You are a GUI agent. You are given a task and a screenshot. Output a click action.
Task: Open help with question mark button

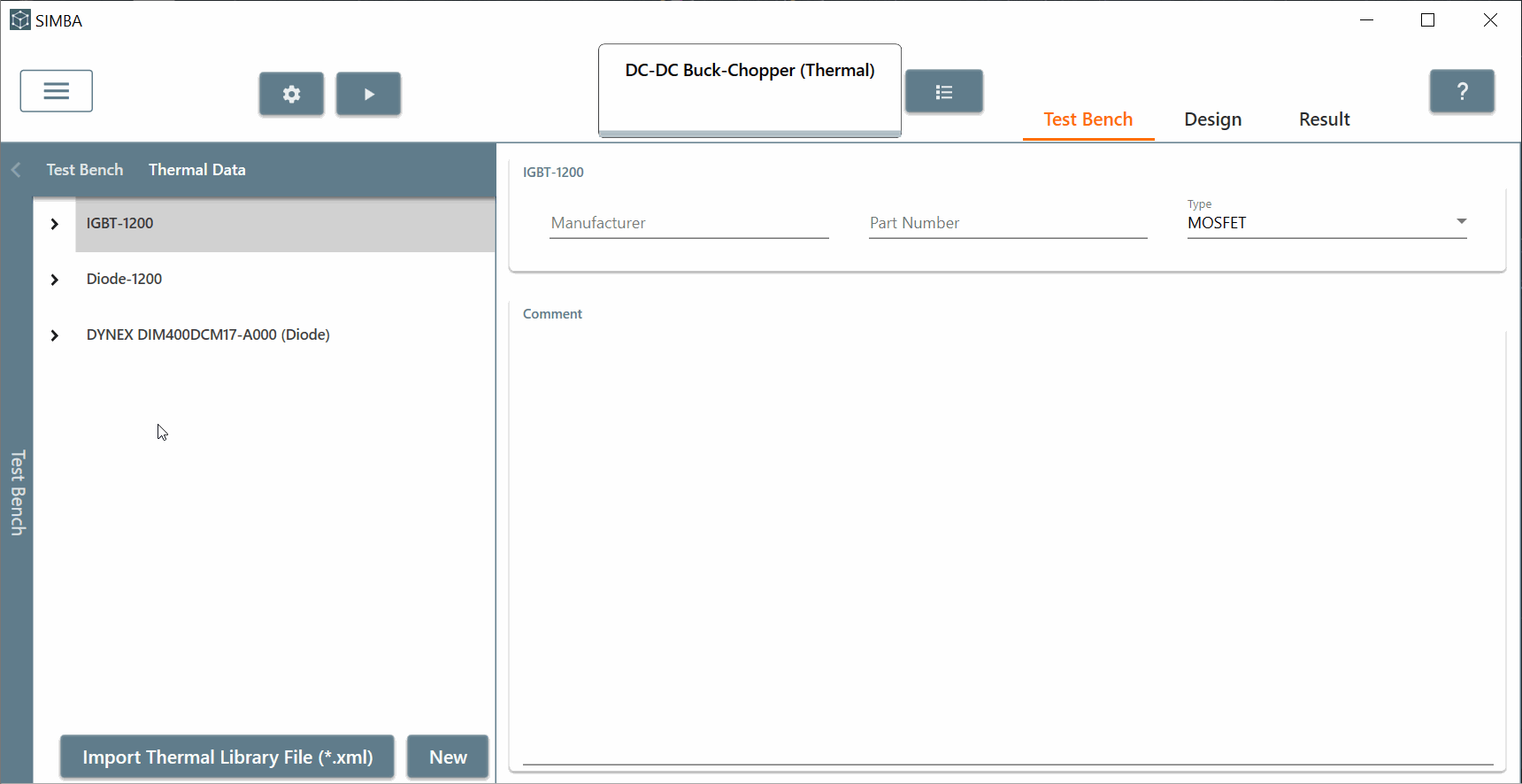coord(1462,91)
